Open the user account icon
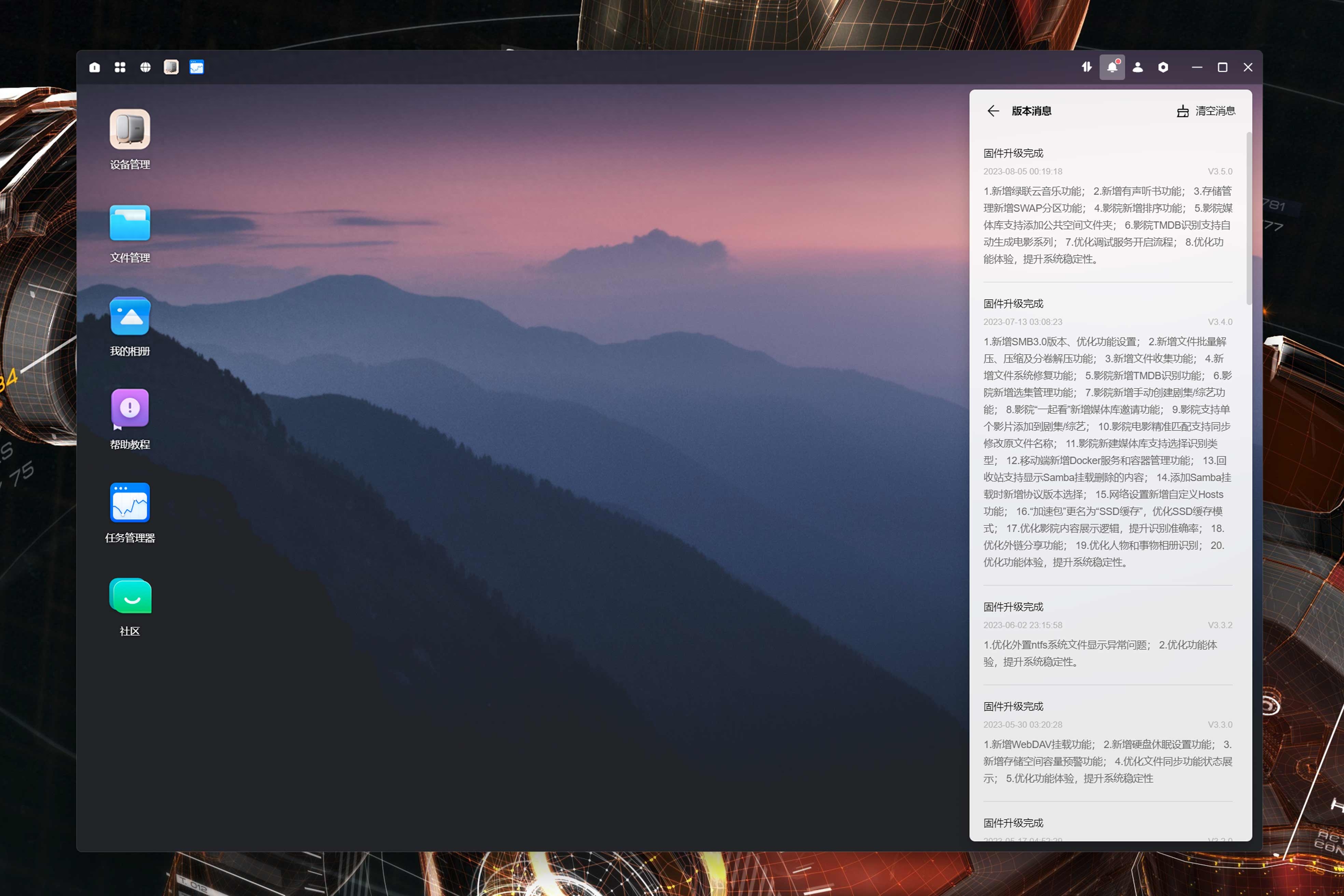The width and height of the screenshot is (1344, 896). 1138,67
